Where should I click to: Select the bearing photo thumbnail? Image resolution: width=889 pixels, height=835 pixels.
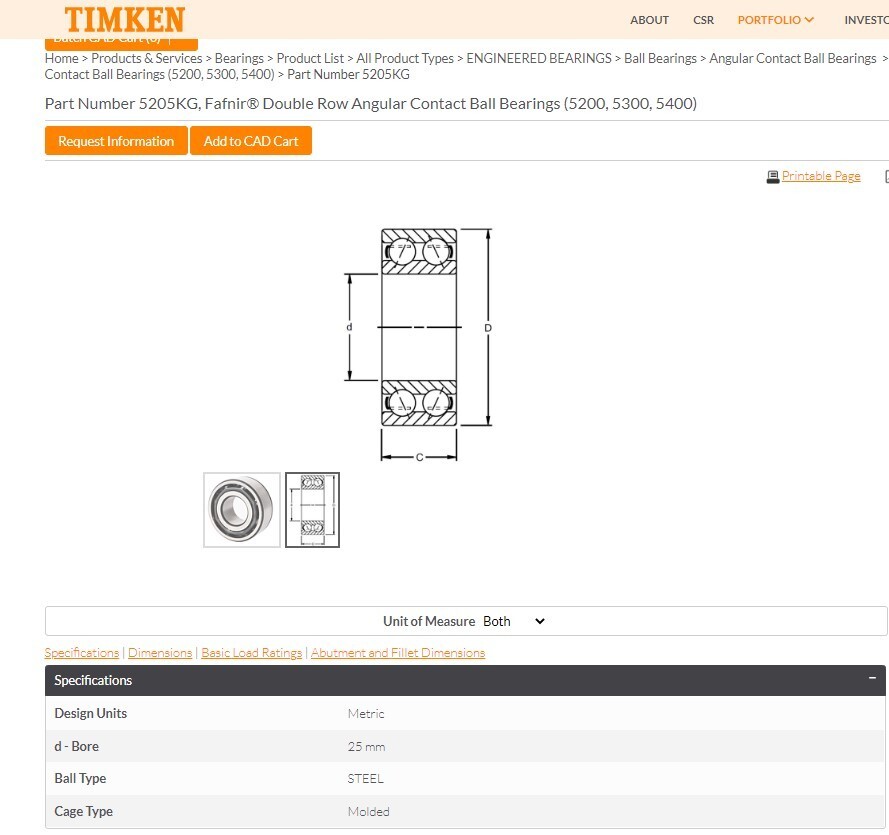coord(242,510)
